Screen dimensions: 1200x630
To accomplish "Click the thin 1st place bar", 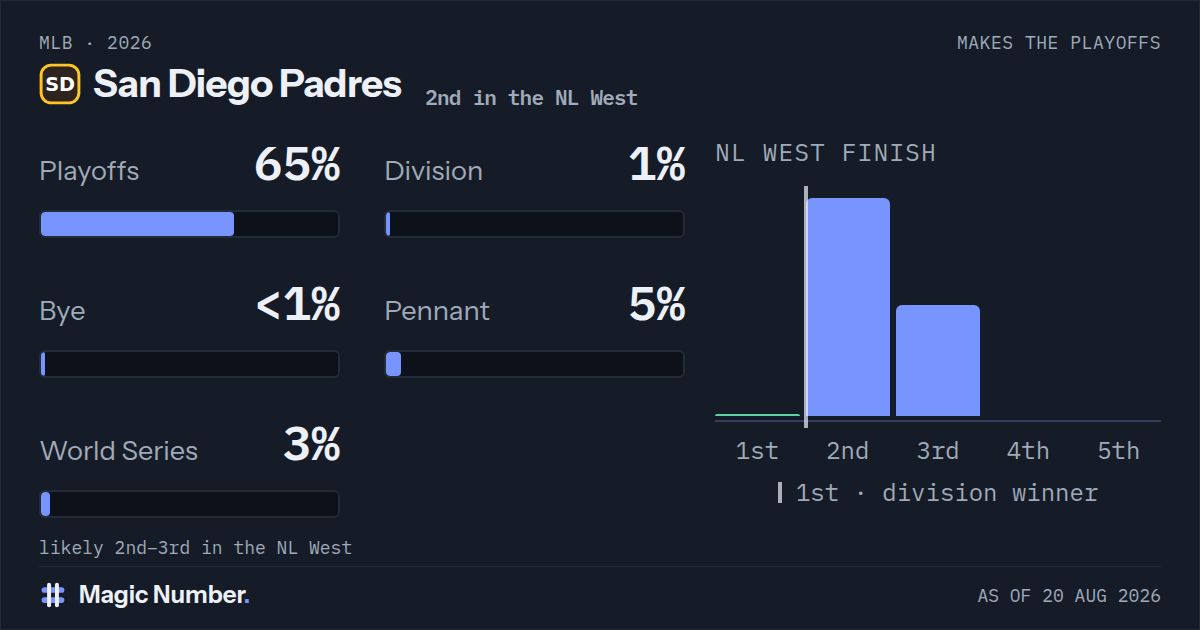I will [757, 414].
